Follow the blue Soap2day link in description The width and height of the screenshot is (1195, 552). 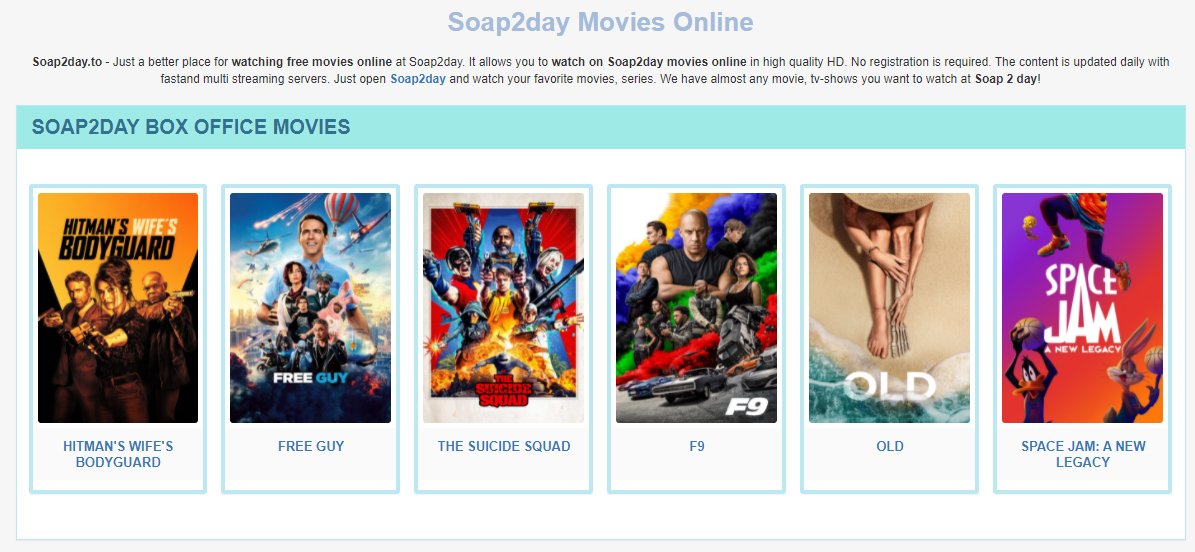[x=418, y=79]
